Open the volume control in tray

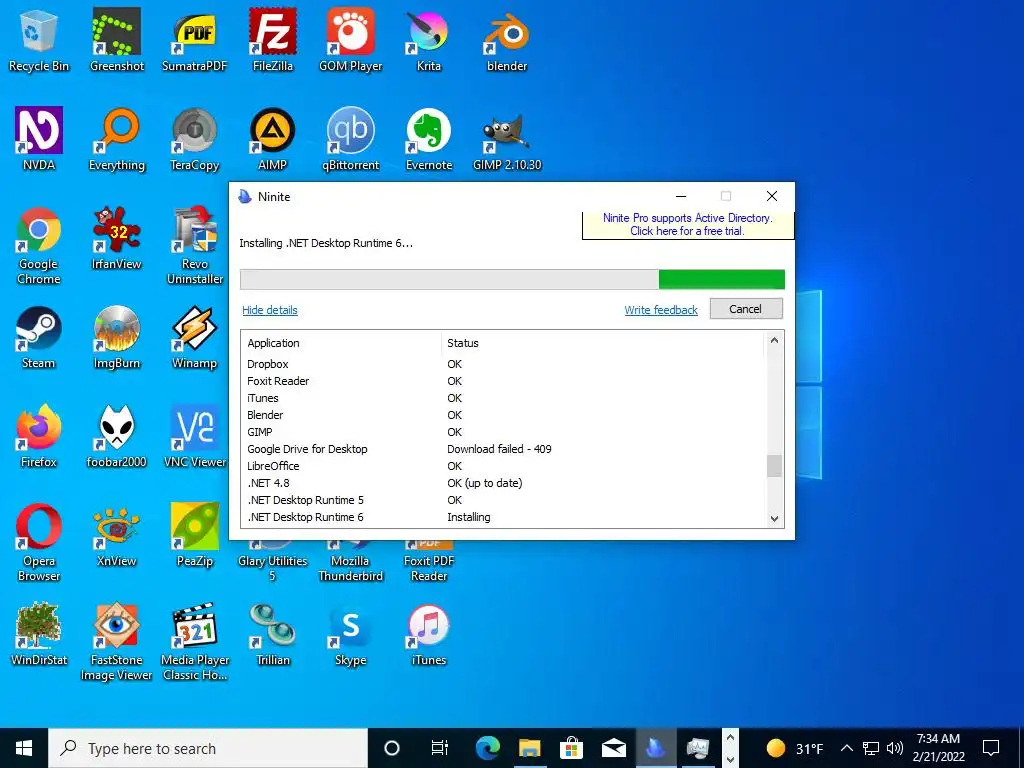pos(895,748)
